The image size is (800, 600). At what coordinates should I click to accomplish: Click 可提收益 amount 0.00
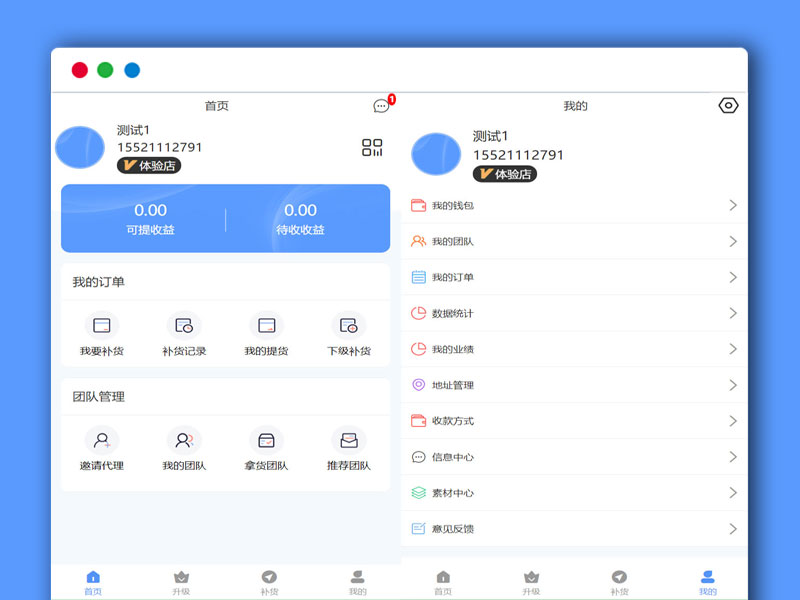(x=150, y=210)
